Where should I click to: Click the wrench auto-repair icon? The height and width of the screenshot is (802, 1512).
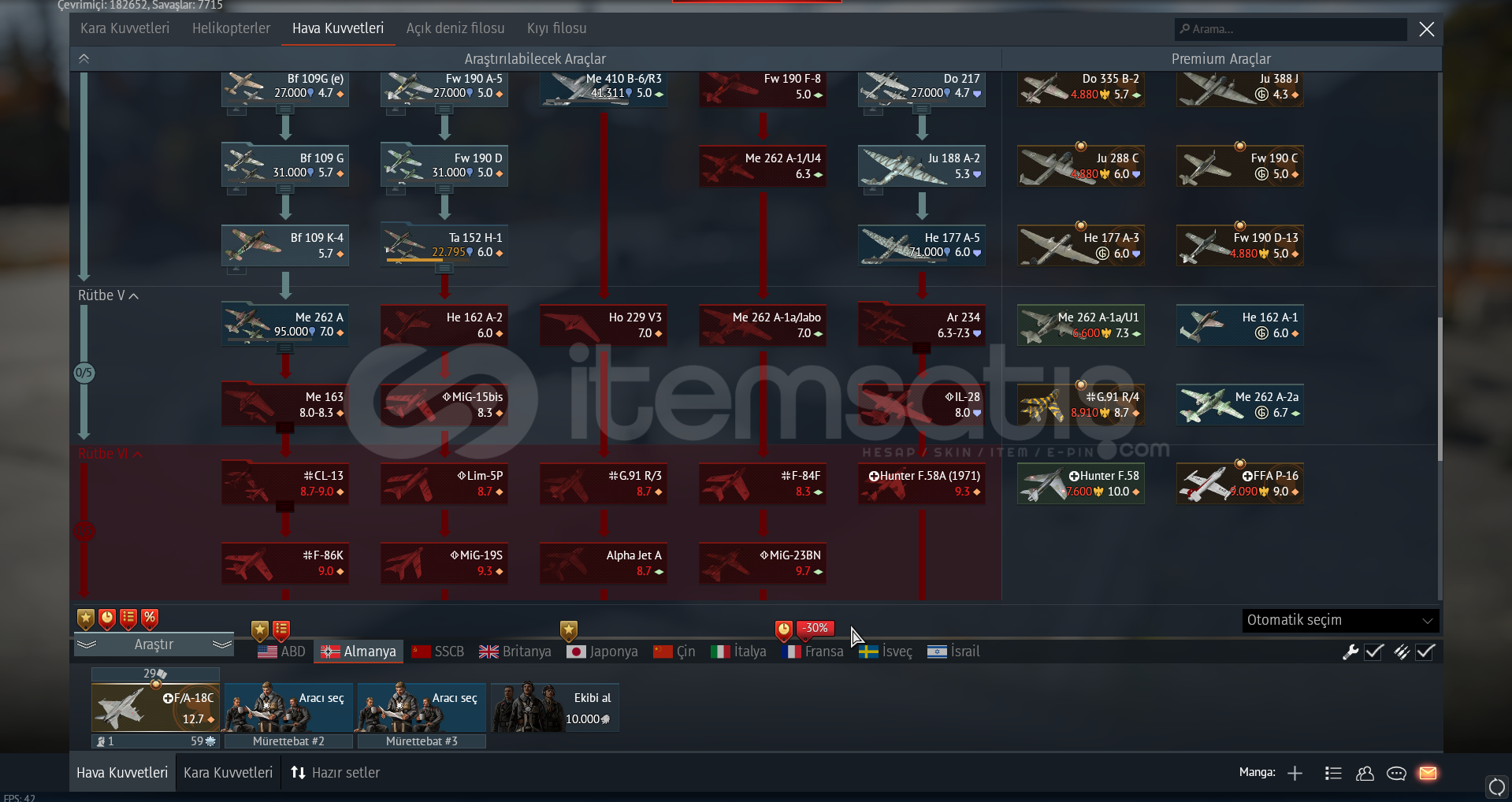pos(1350,652)
